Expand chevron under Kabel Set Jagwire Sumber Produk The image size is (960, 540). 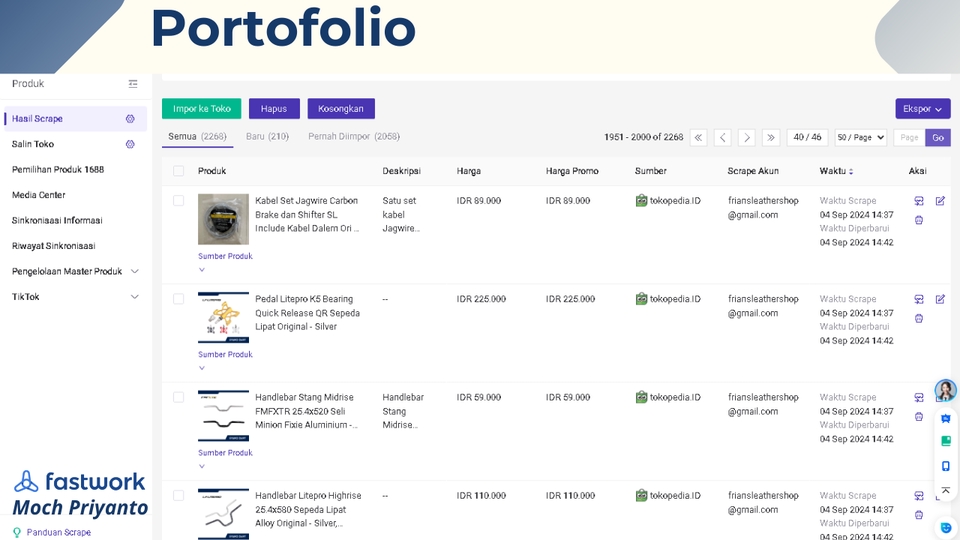tap(201, 269)
